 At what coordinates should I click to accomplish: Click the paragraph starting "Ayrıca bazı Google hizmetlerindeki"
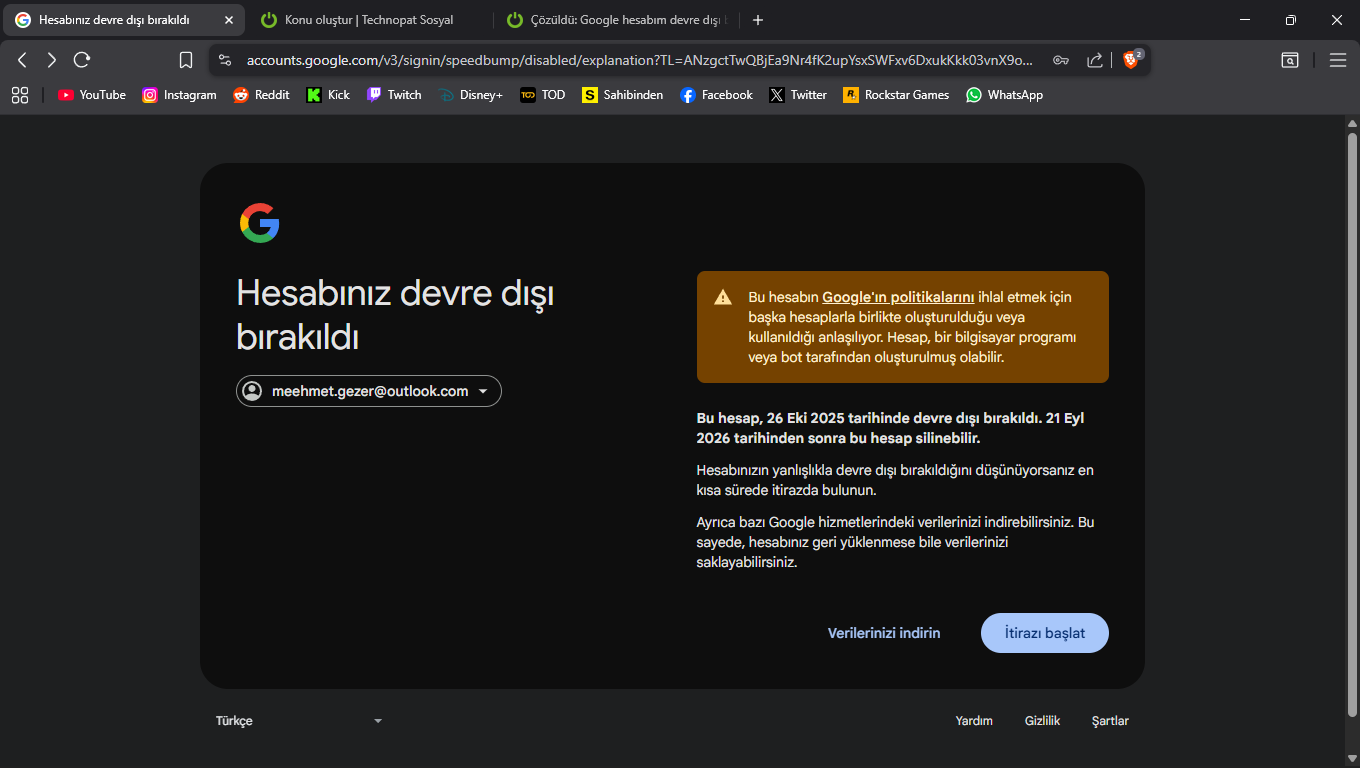tap(895, 542)
